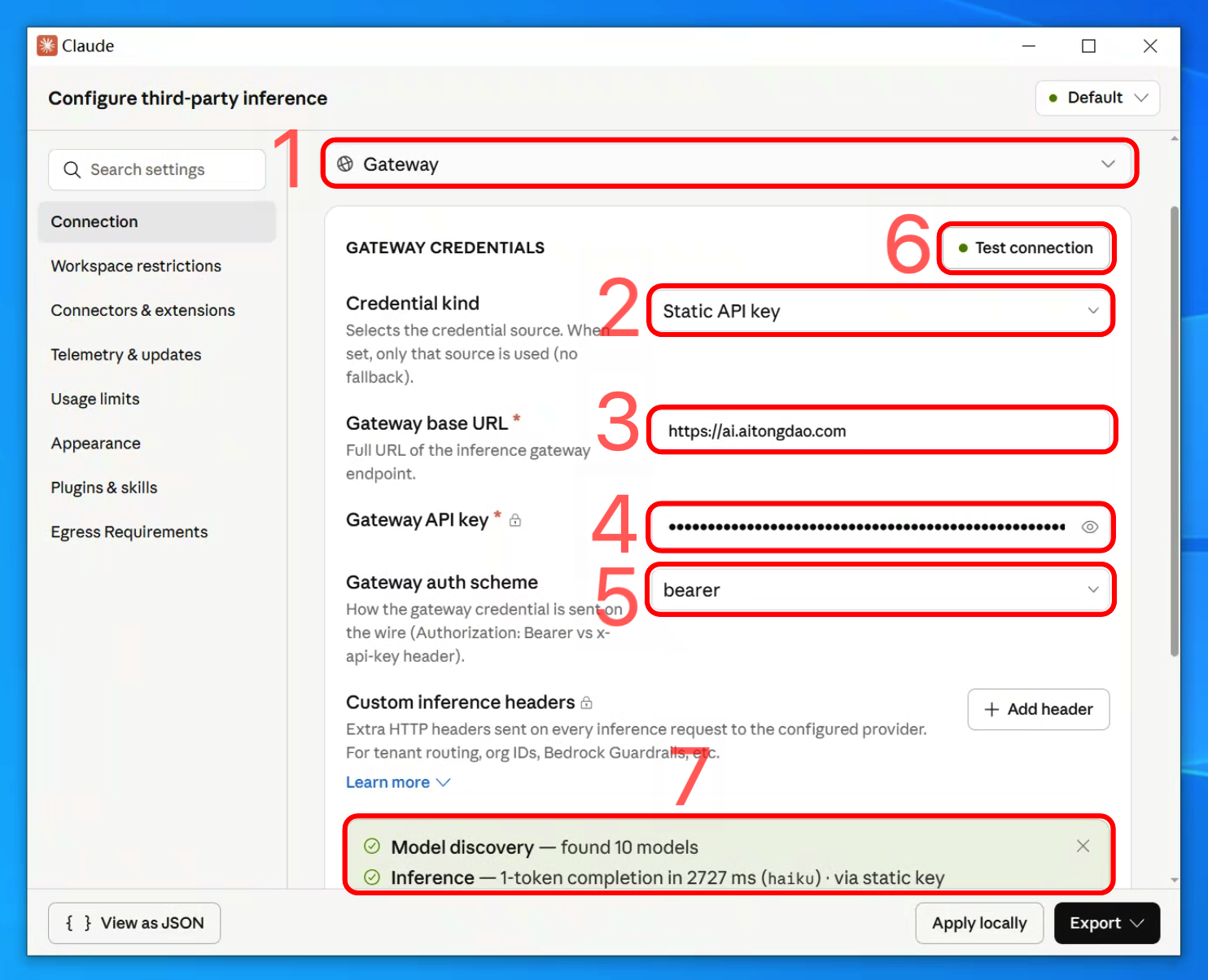Viewport: 1208px width, 980px height.
Task: Click the View as JSON button
Action: (134, 923)
